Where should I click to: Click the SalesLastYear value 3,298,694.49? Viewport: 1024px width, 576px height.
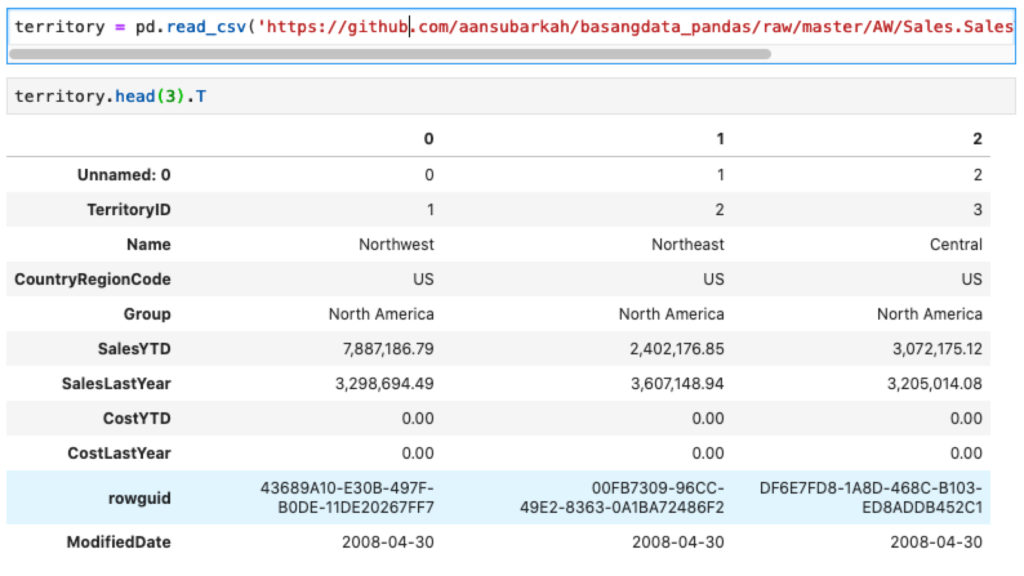(x=385, y=383)
